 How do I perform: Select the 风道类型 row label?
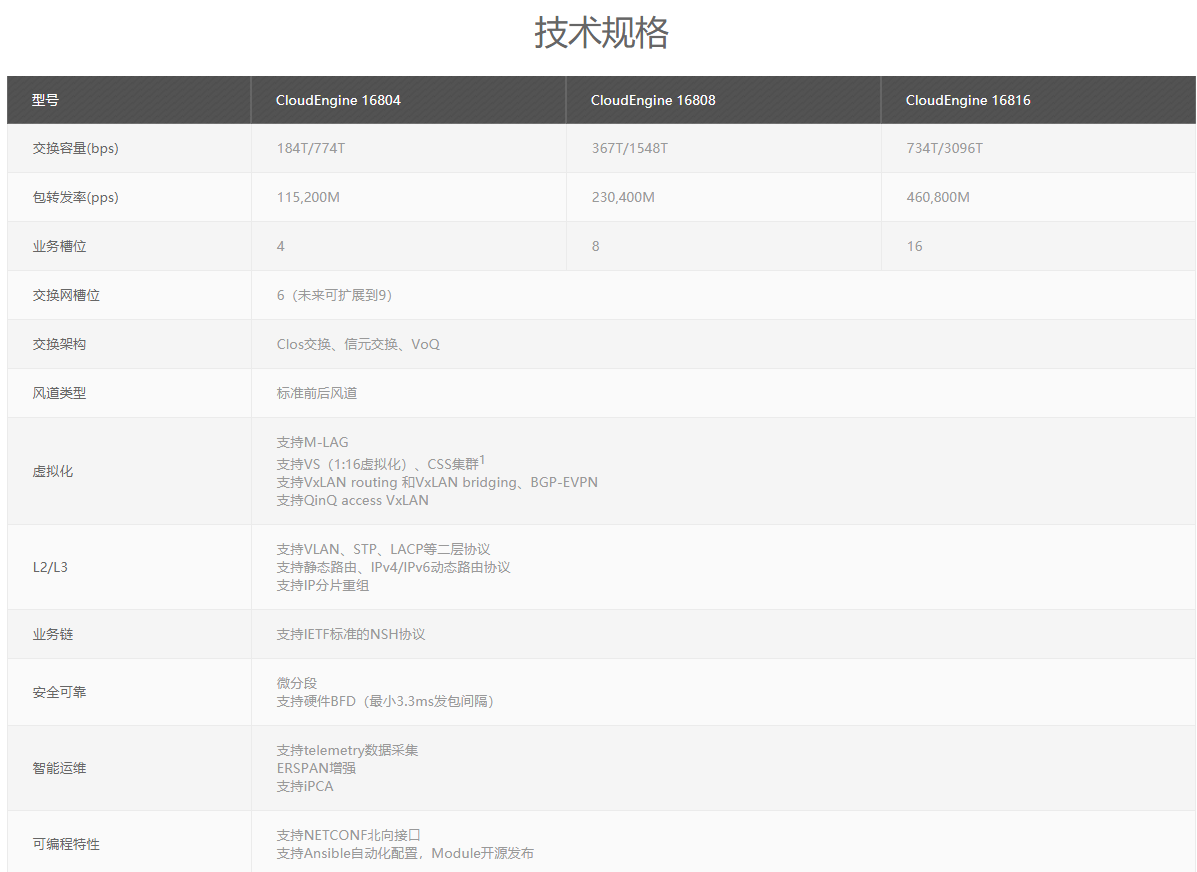(60, 392)
